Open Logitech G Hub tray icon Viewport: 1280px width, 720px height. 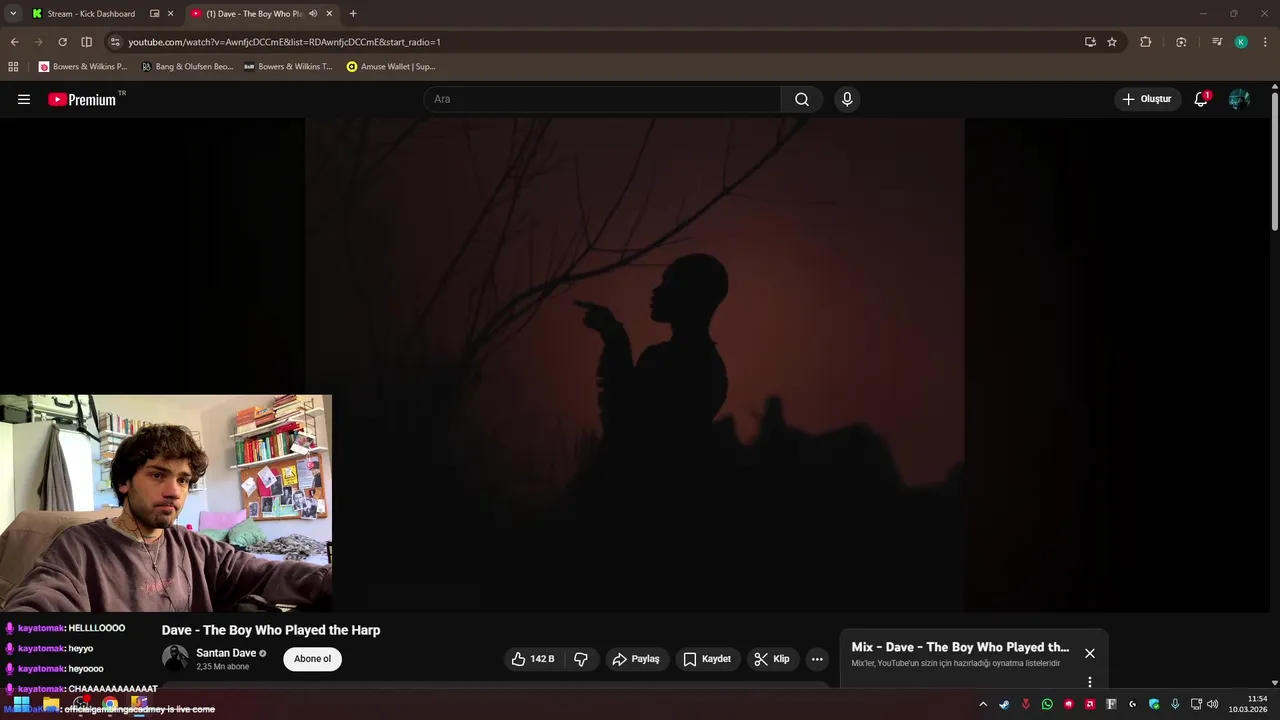(x=1132, y=704)
